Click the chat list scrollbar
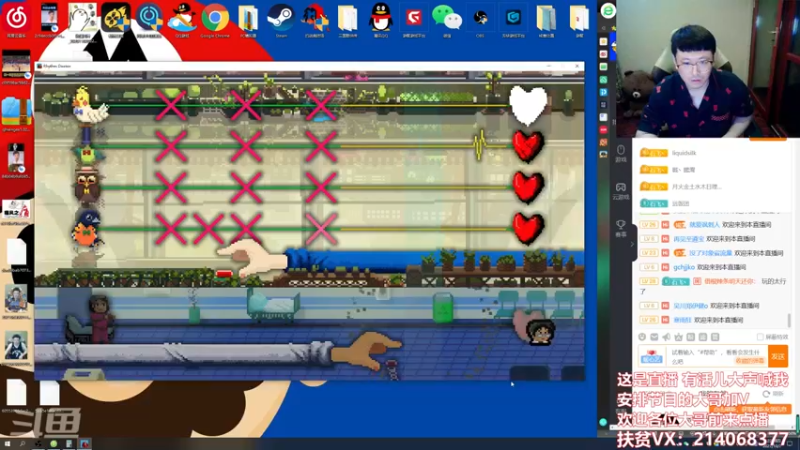The image size is (800, 450). (x=789, y=320)
